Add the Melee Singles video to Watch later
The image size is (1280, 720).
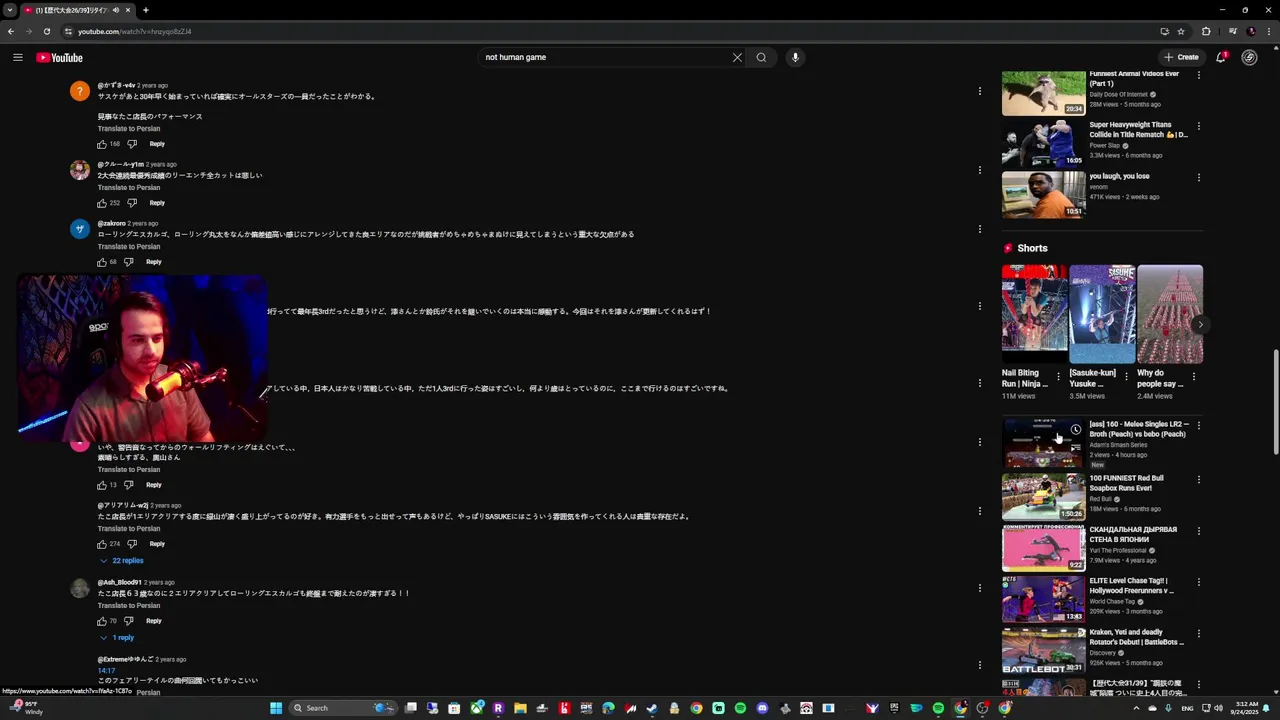(1075, 429)
